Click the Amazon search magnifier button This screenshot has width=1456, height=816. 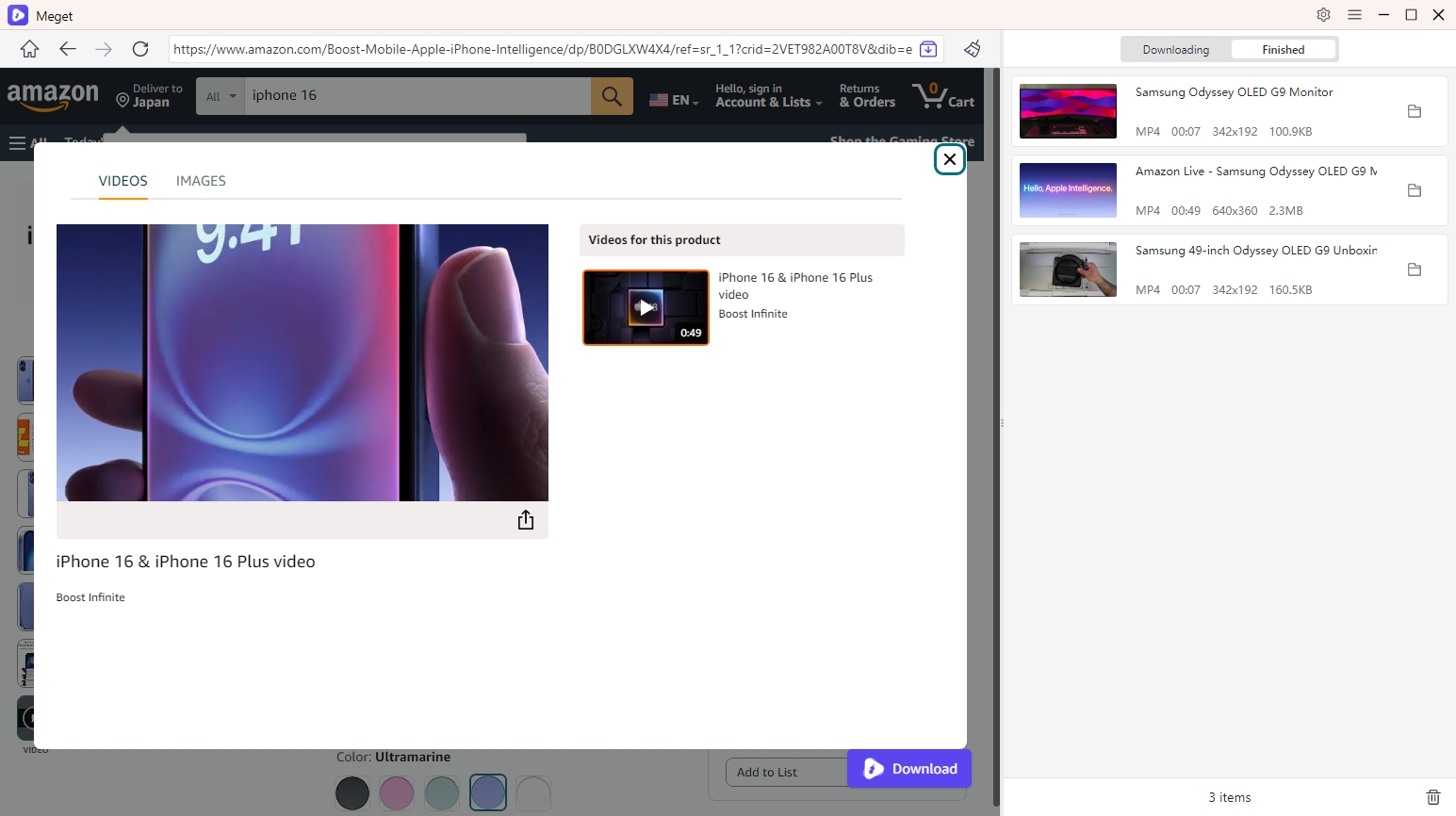[612, 95]
